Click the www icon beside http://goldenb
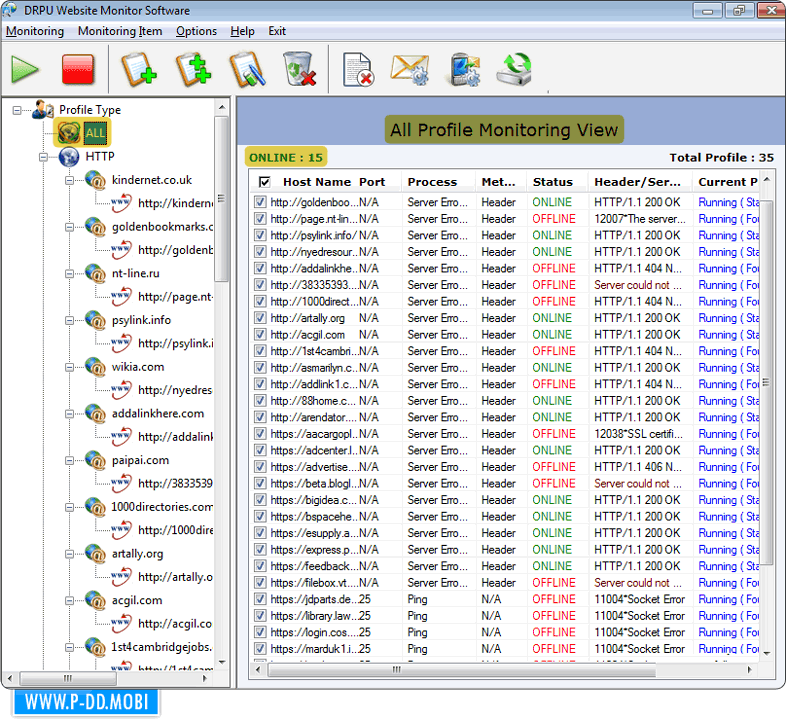The image size is (786, 720). [121, 250]
